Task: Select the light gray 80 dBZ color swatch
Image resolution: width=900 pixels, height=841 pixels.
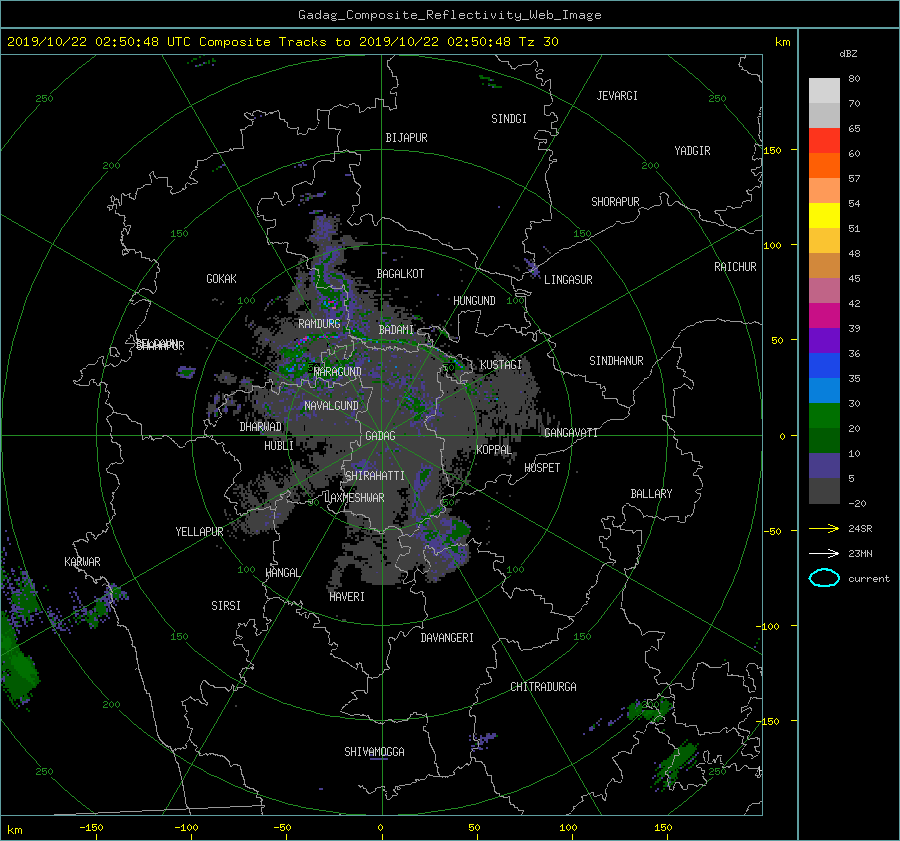Action: [x=824, y=90]
